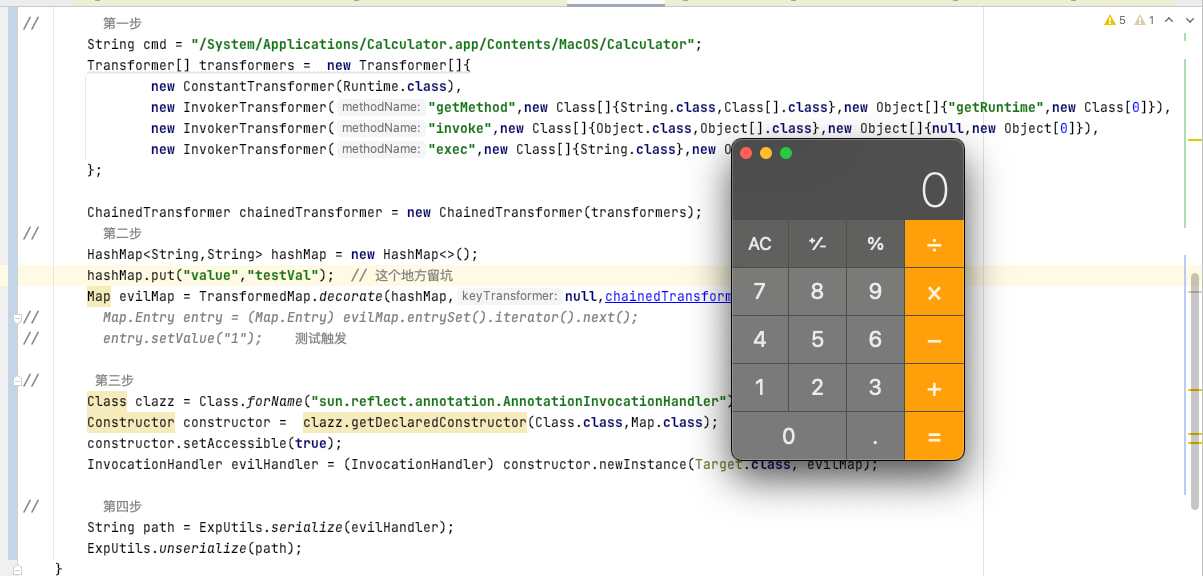Click the 6 key in Calculator
The image size is (1203, 576).
click(x=875, y=340)
